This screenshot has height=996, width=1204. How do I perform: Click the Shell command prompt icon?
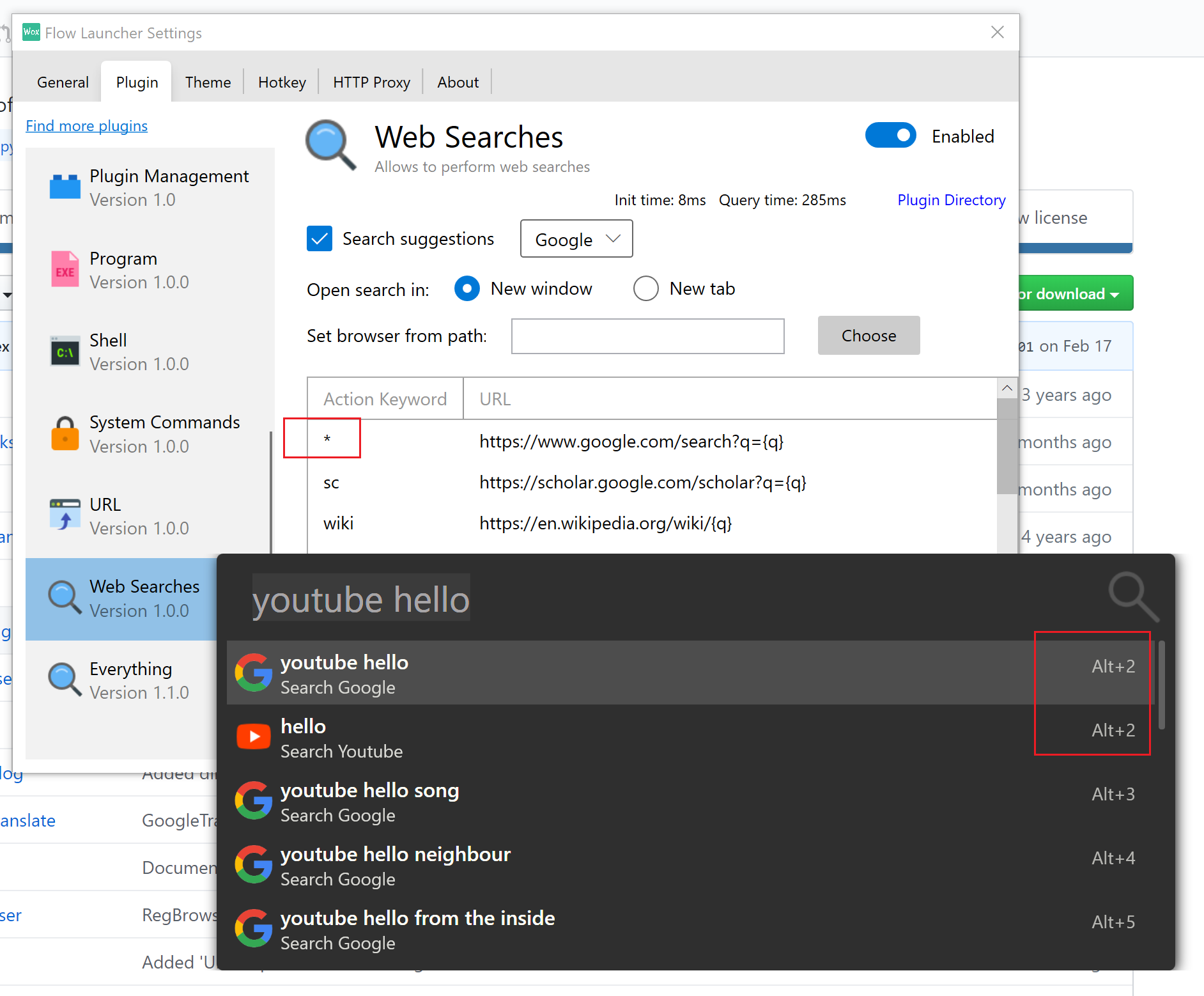tap(65, 351)
